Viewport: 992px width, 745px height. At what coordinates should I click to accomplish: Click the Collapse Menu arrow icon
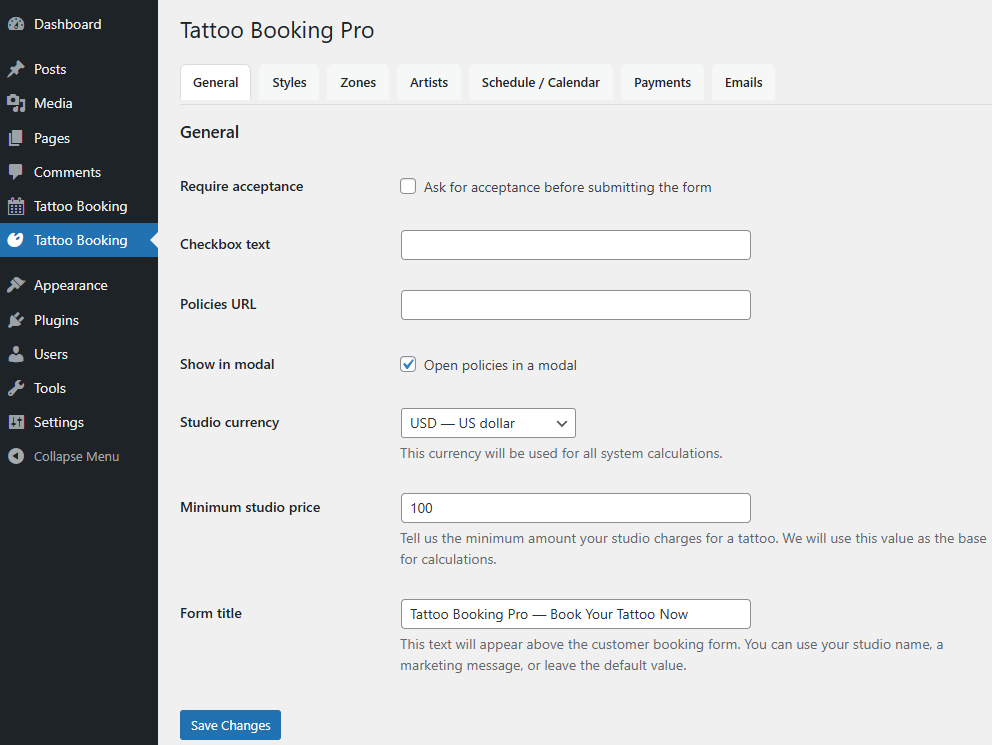click(x=16, y=456)
